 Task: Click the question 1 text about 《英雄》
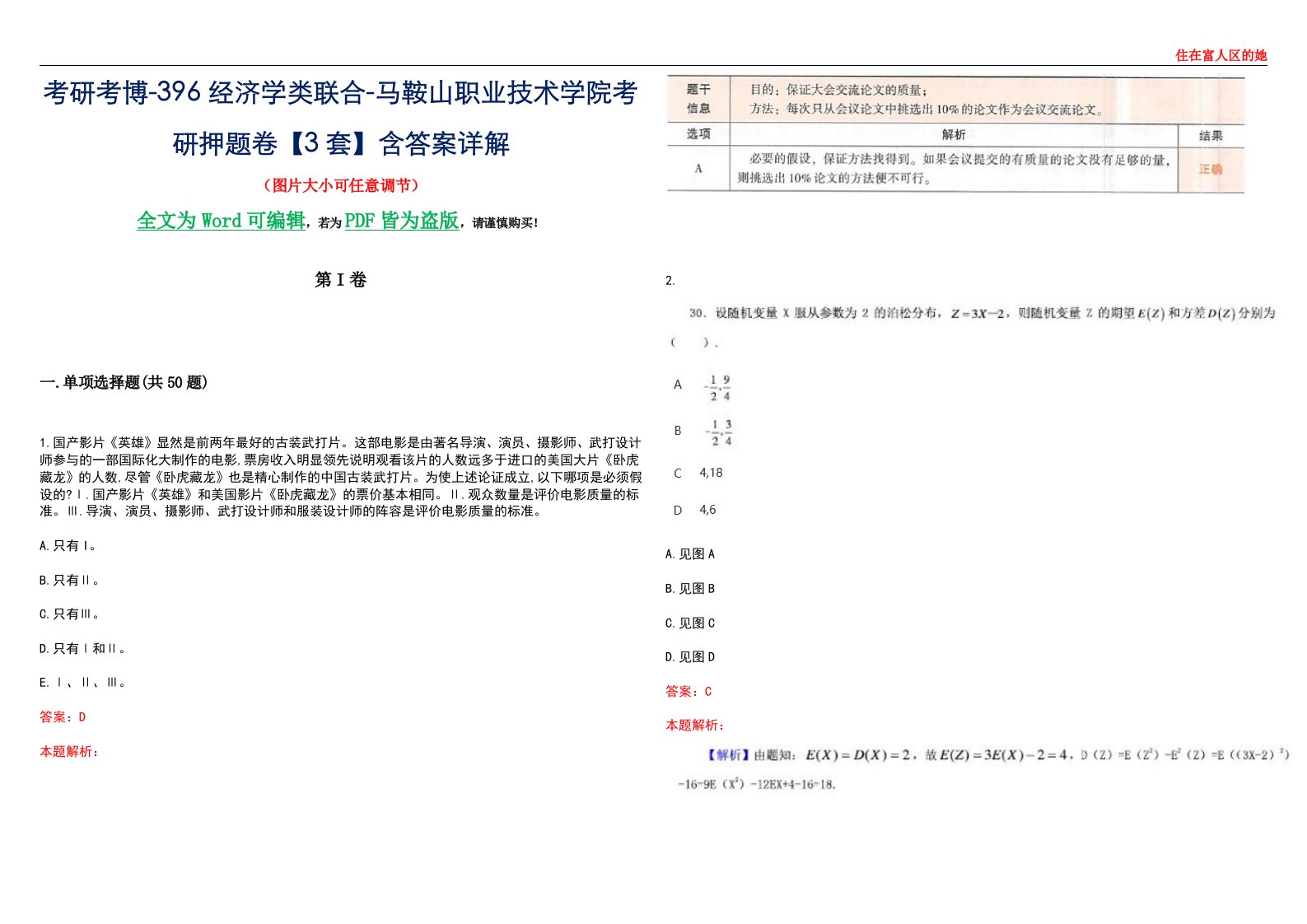(340, 477)
